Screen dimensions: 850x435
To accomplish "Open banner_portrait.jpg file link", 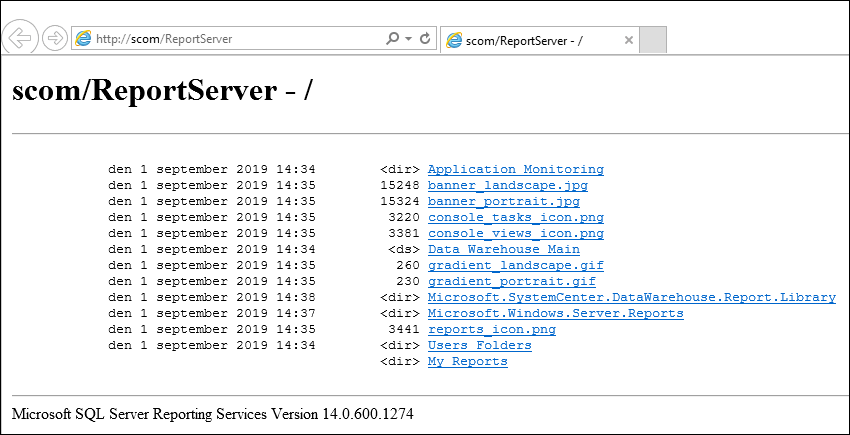I will [504, 202].
